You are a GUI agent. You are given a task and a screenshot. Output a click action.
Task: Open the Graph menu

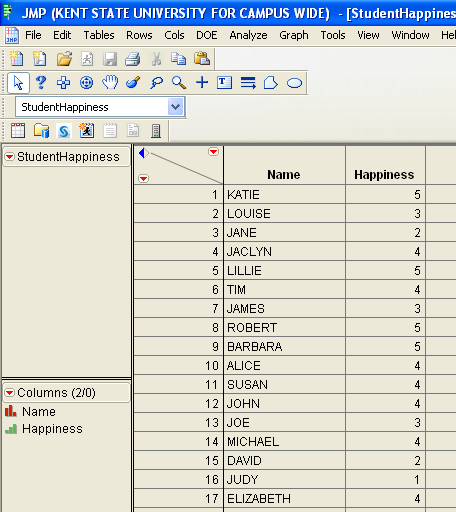pyautogui.click(x=294, y=35)
